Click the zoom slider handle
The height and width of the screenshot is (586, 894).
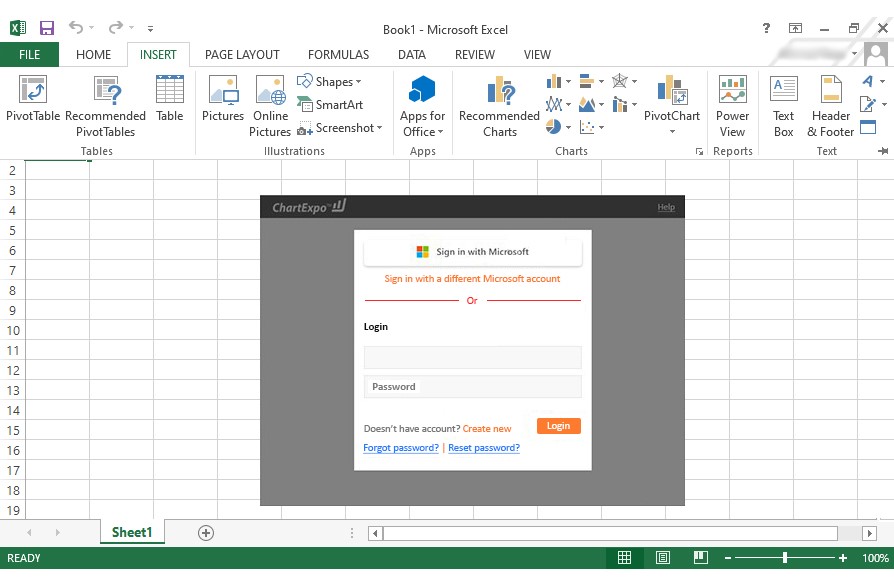point(785,558)
